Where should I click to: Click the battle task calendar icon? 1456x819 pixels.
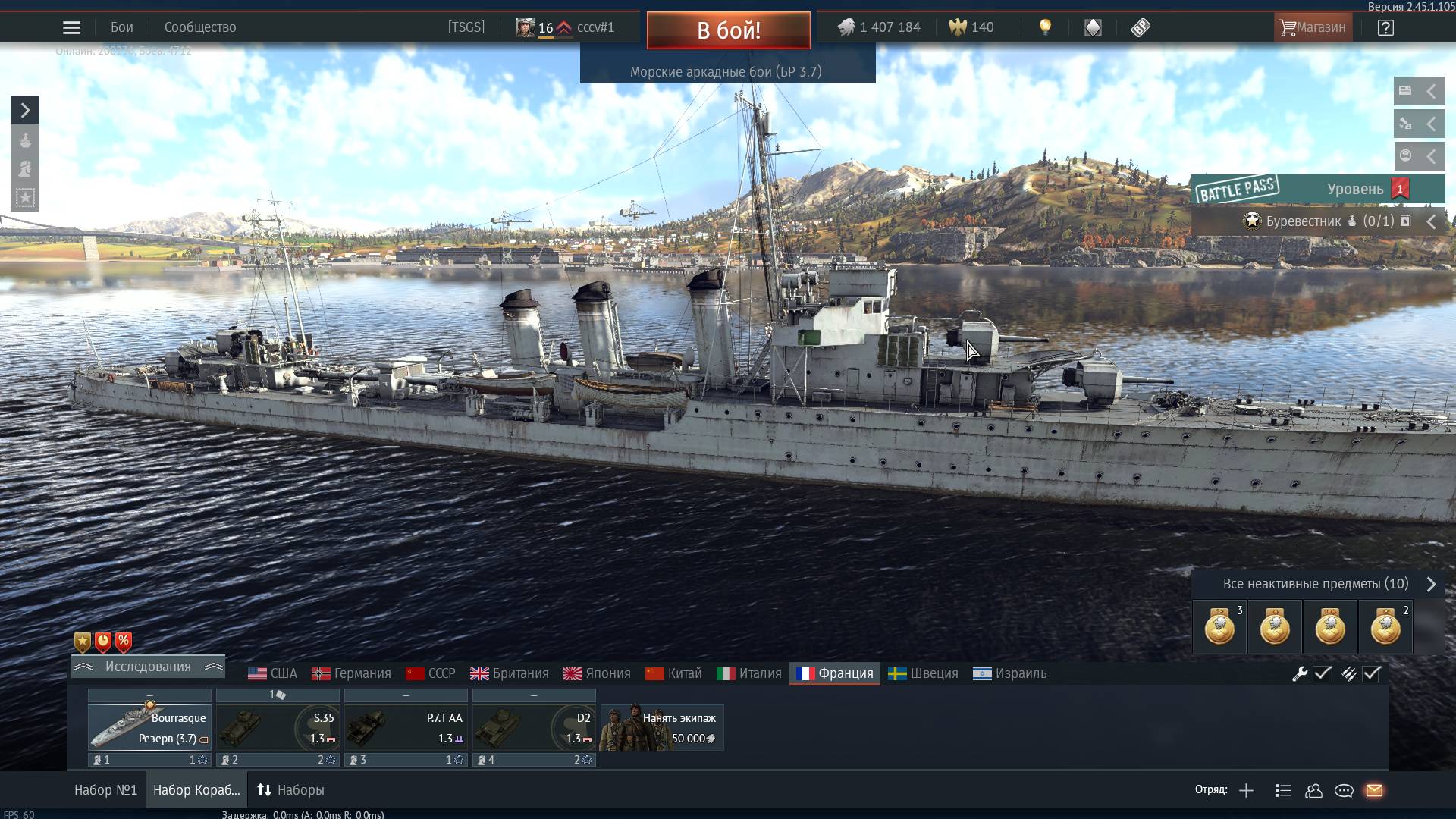pyautogui.click(x=1405, y=221)
